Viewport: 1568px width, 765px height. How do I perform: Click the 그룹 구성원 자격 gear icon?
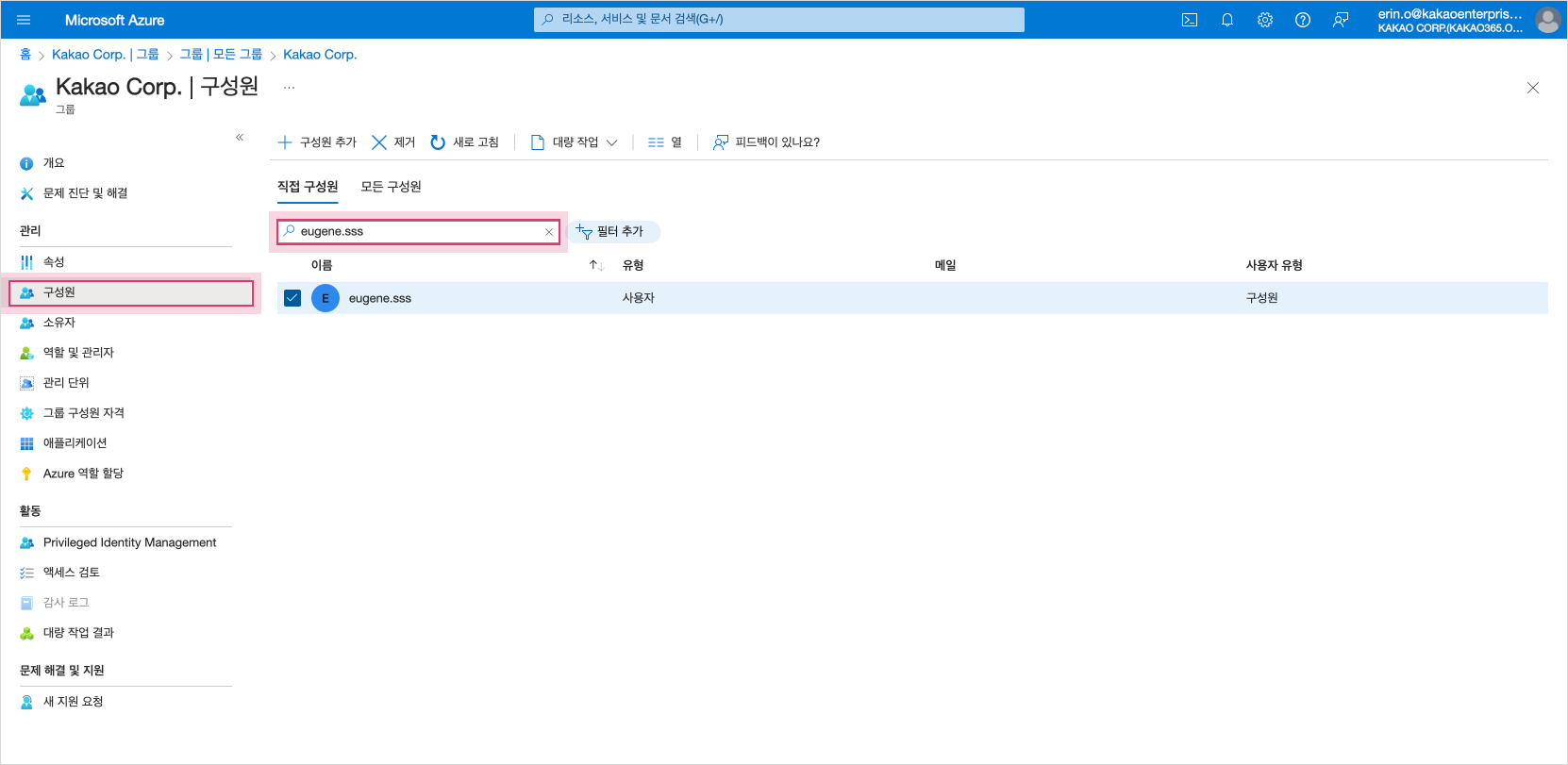[26, 413]
